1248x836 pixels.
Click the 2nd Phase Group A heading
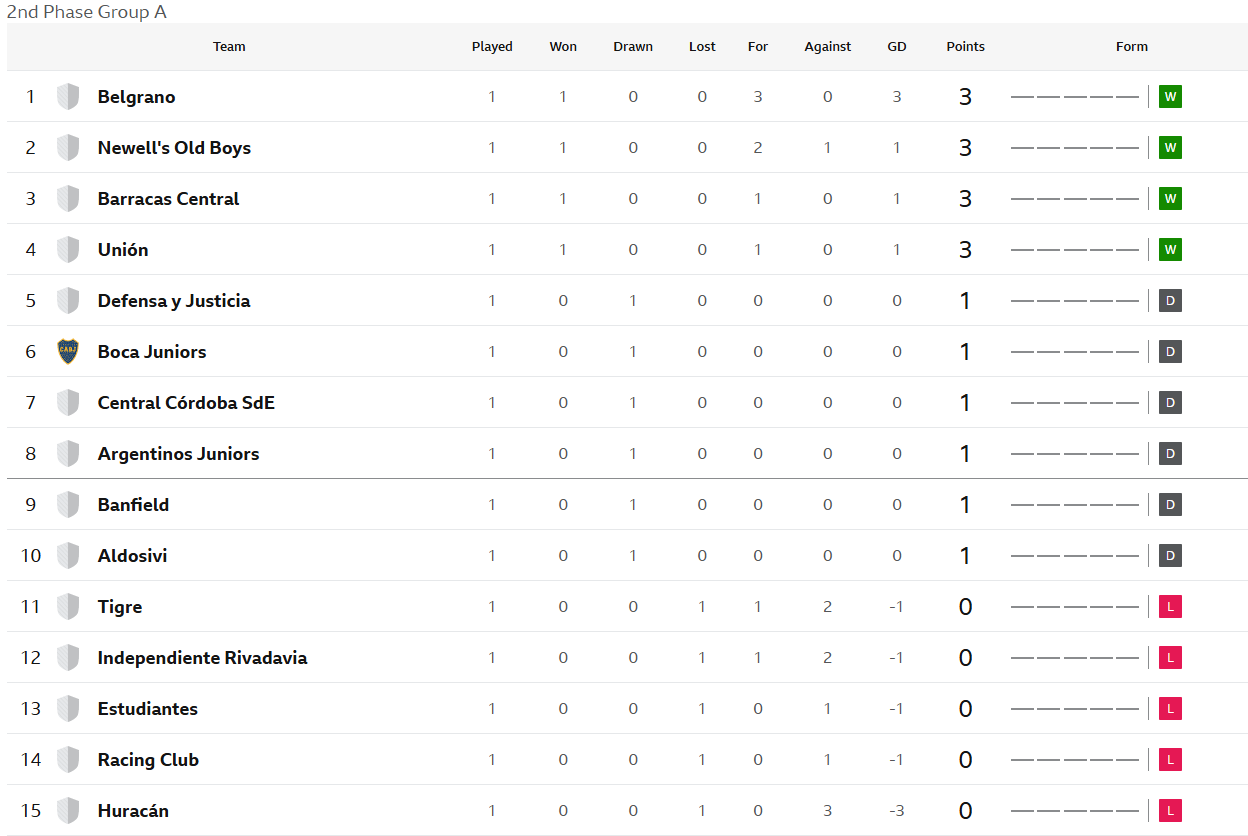(x=87, y=12)
